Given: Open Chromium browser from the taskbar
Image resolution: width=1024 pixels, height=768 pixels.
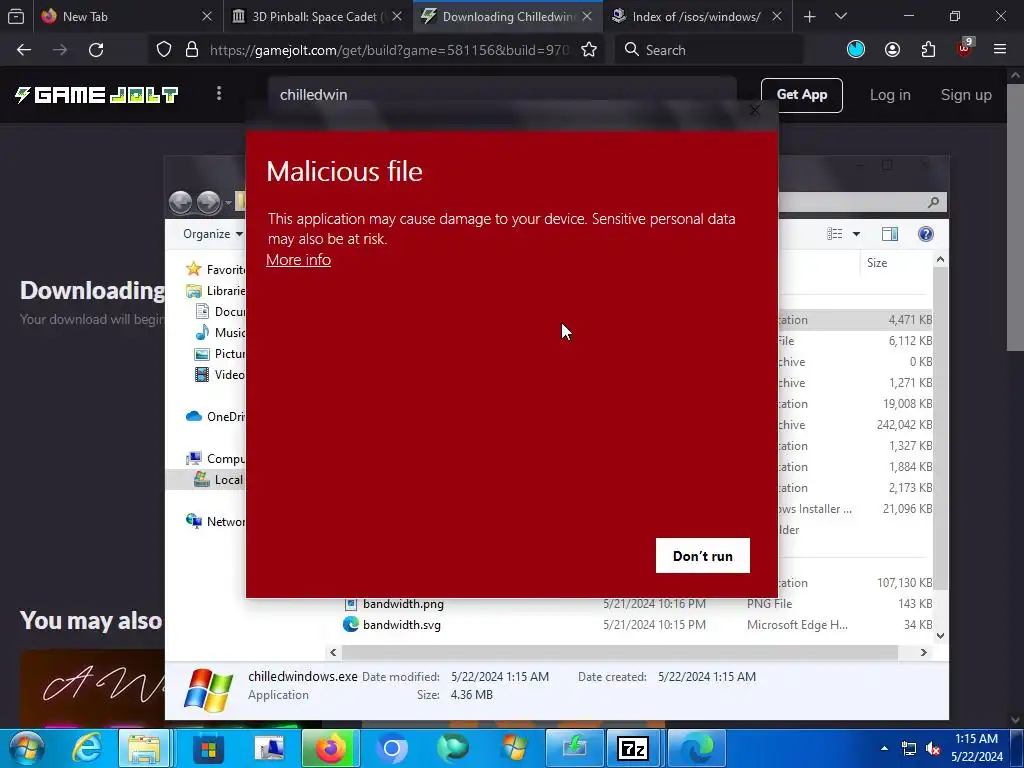Looking at the screenshot, I should point(392,748).
